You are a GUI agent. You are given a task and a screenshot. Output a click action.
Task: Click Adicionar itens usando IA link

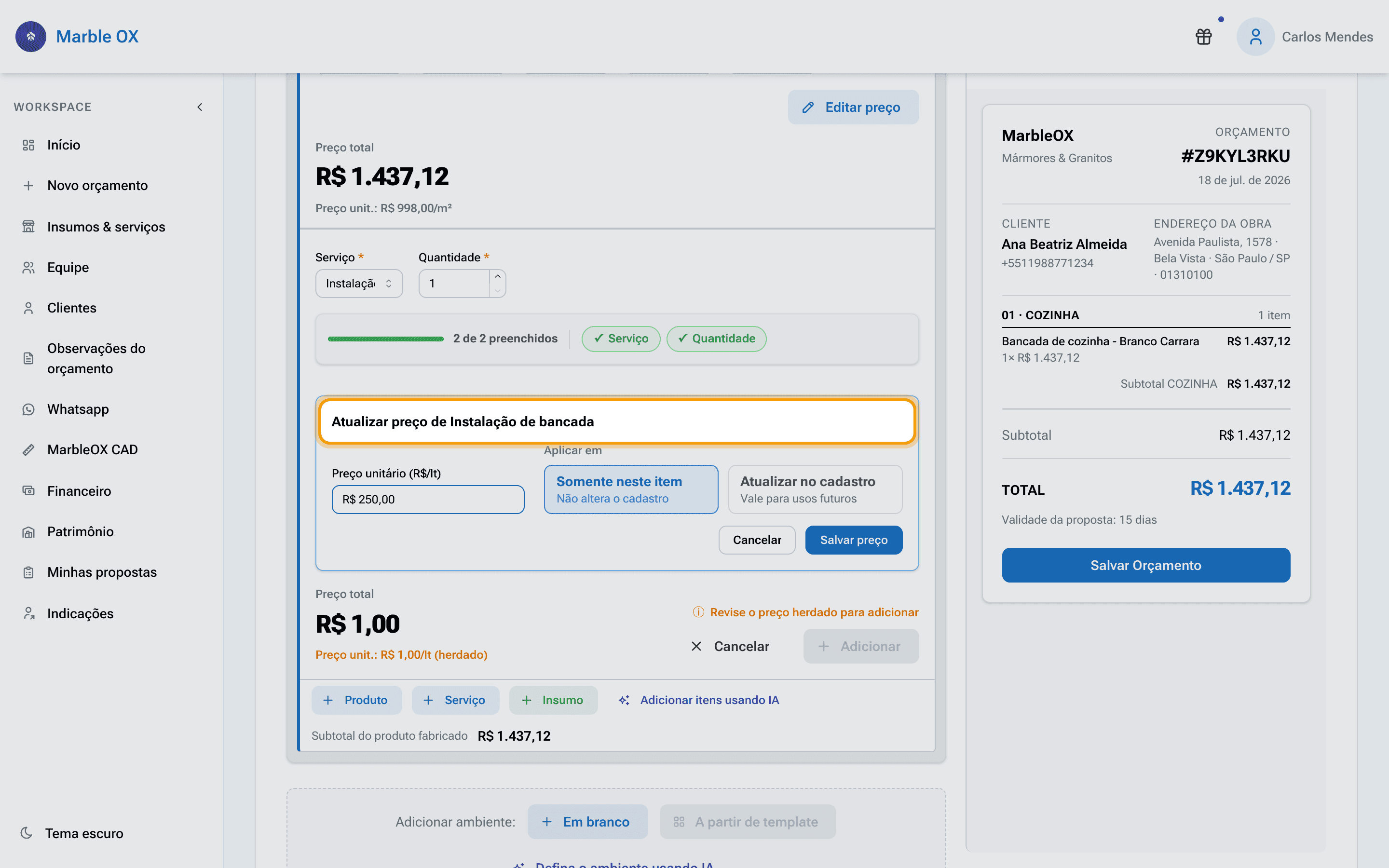(x=709, y=700)
